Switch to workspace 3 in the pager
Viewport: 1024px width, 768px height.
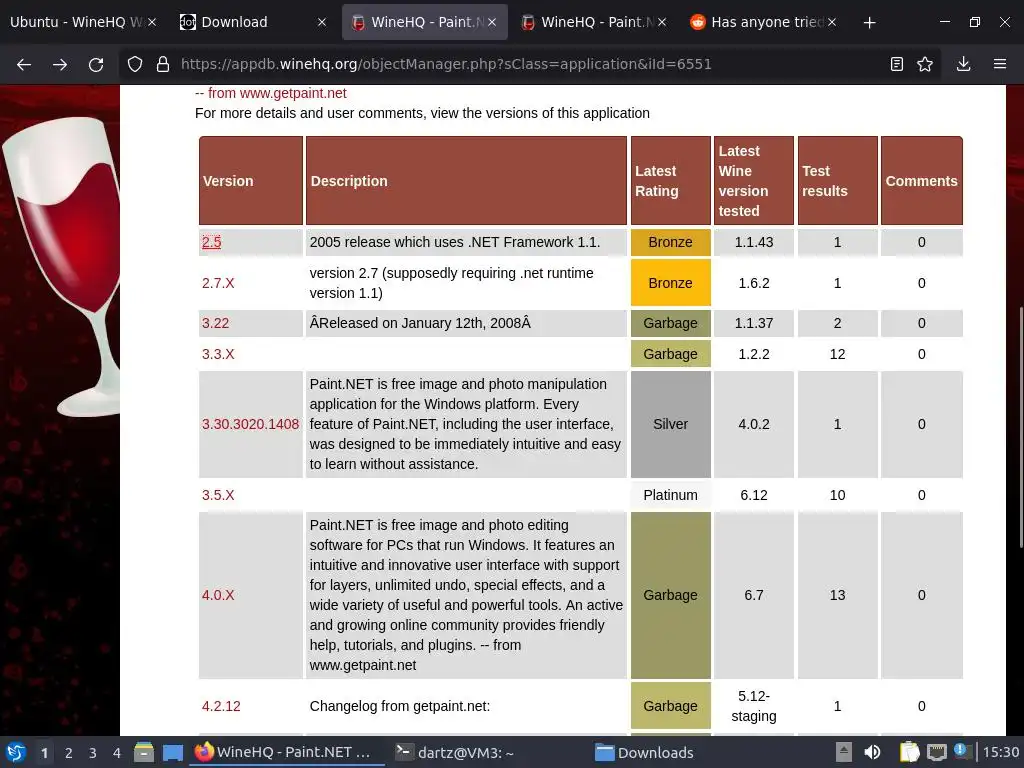coord(93,753)
